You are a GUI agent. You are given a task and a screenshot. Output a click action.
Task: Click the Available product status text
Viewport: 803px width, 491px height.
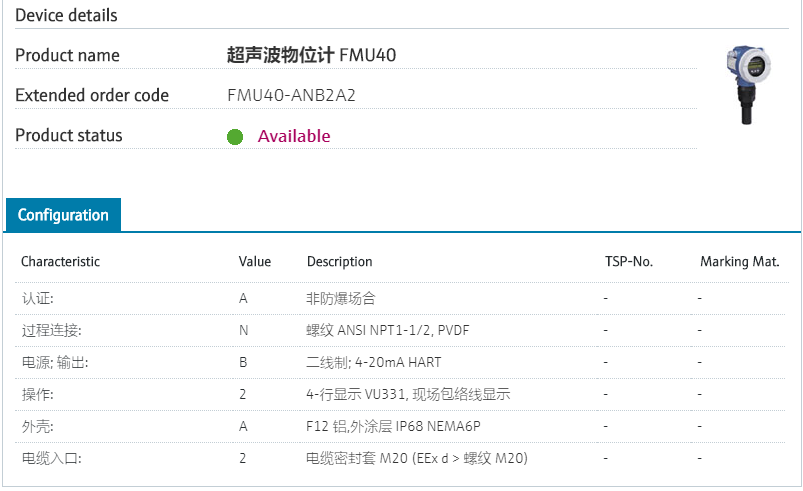click(x=294, y=136)
